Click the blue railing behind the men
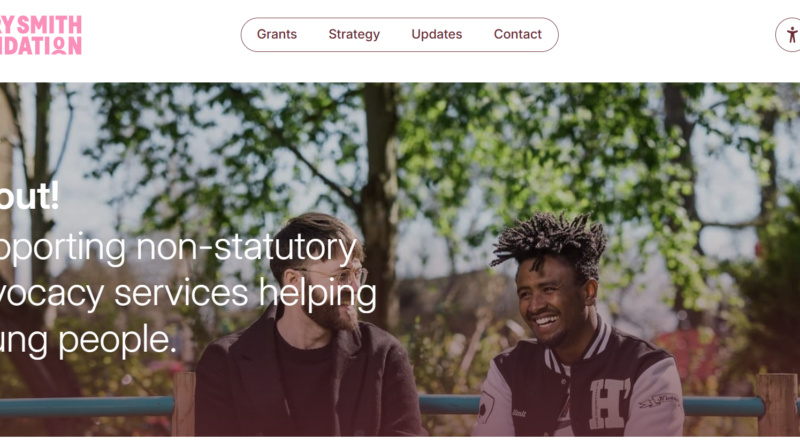Image resolution: width=800 pixels, height=440 pixels. 87,407
